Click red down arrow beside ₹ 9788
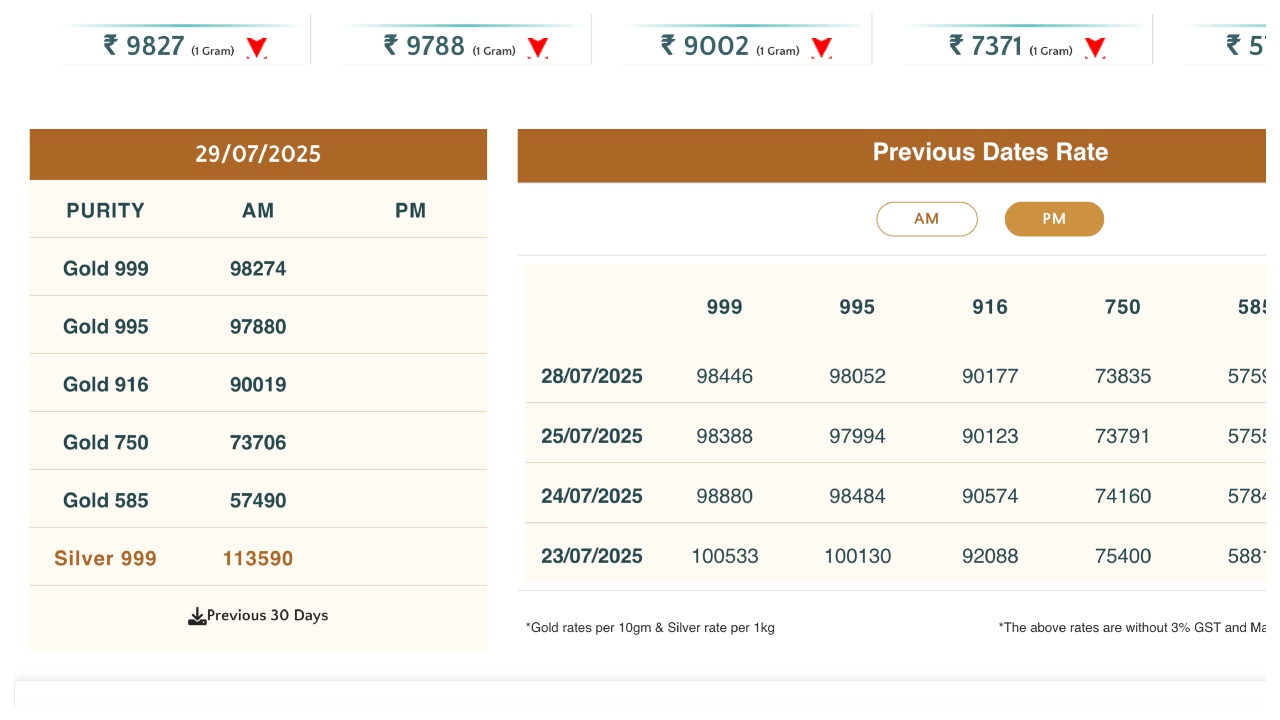 pyautogui.click(x=538, y=47)
